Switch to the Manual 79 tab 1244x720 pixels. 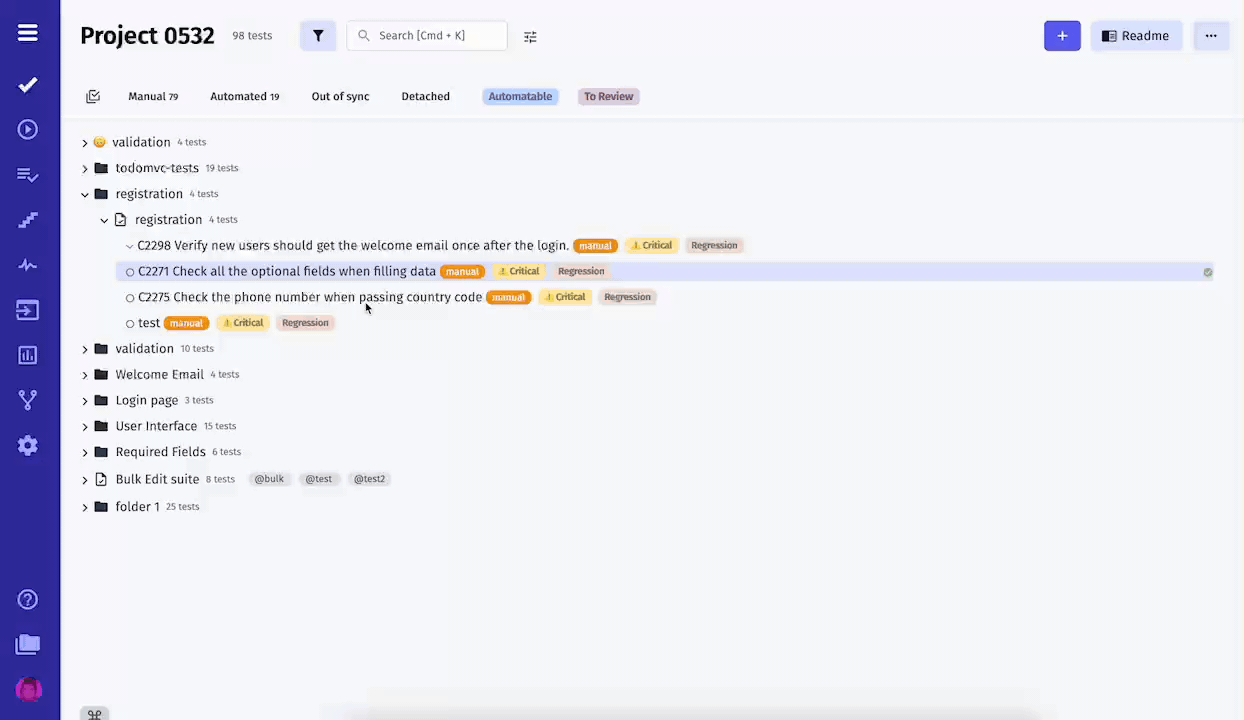click(153, 96)
